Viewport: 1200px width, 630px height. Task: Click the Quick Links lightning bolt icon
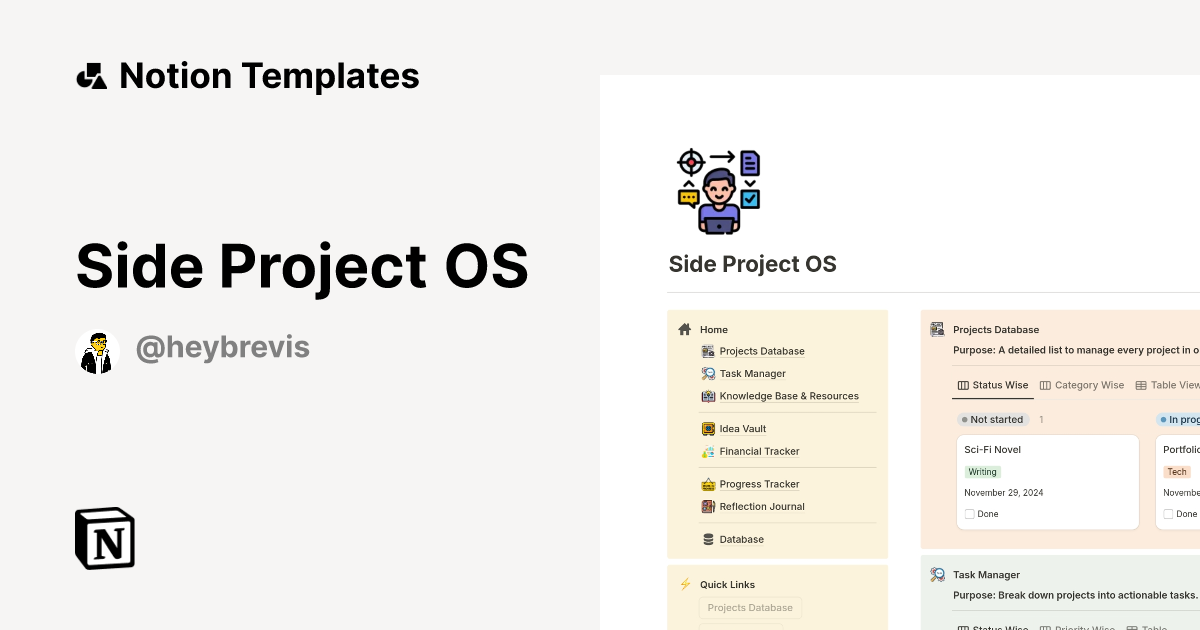pyautogui.click(x=686, y=584)
